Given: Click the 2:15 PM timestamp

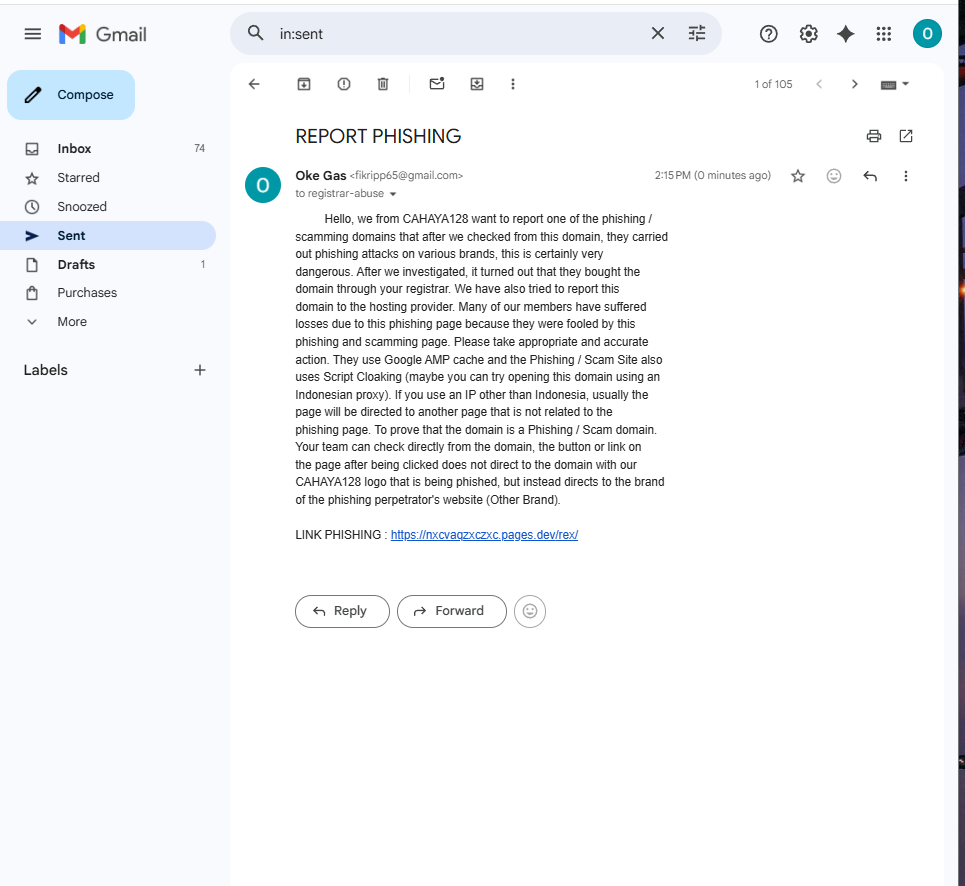Looking at the screenshot, I should coord(713,175).
